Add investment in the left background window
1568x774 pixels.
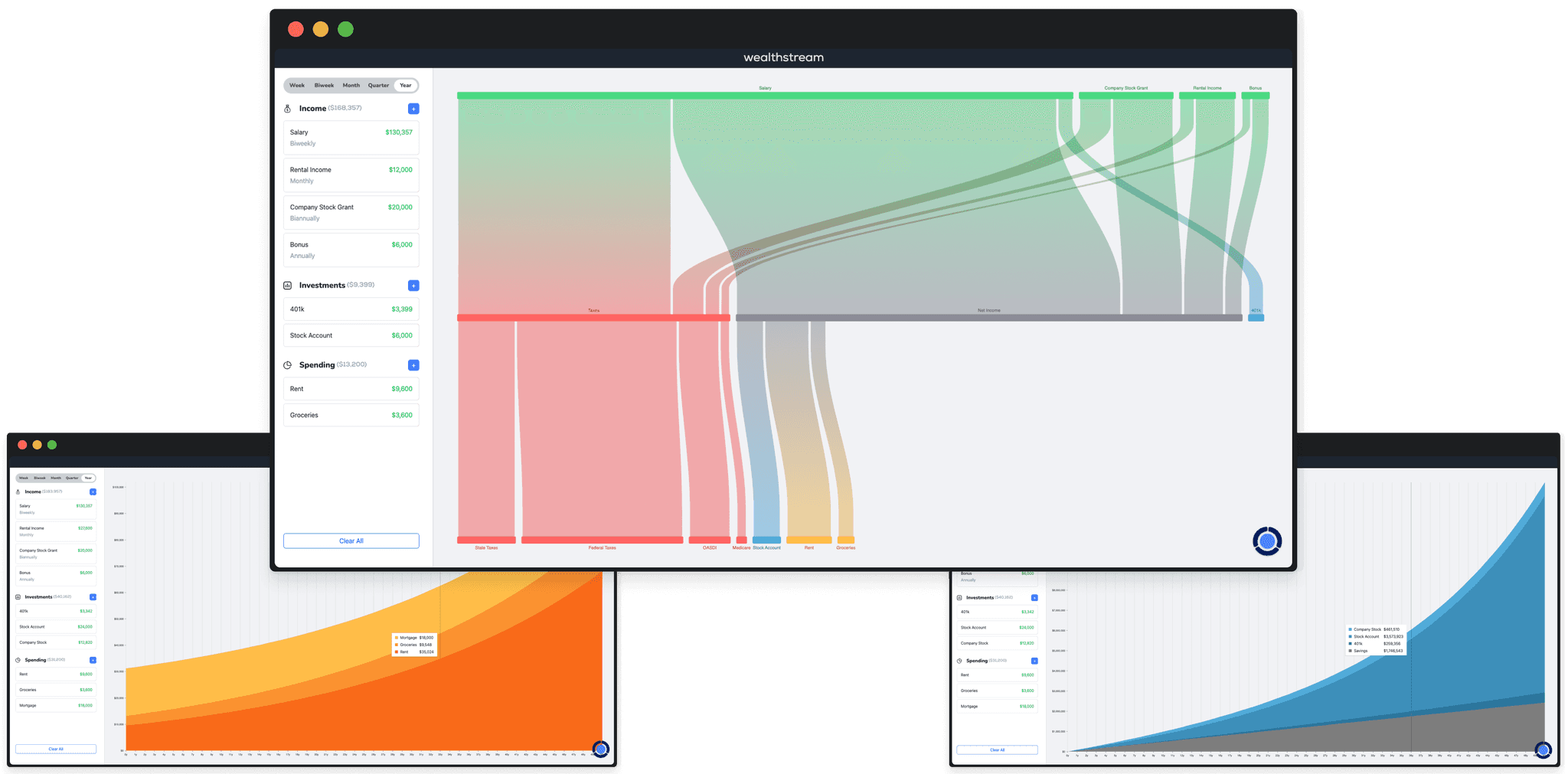(93, 597)
